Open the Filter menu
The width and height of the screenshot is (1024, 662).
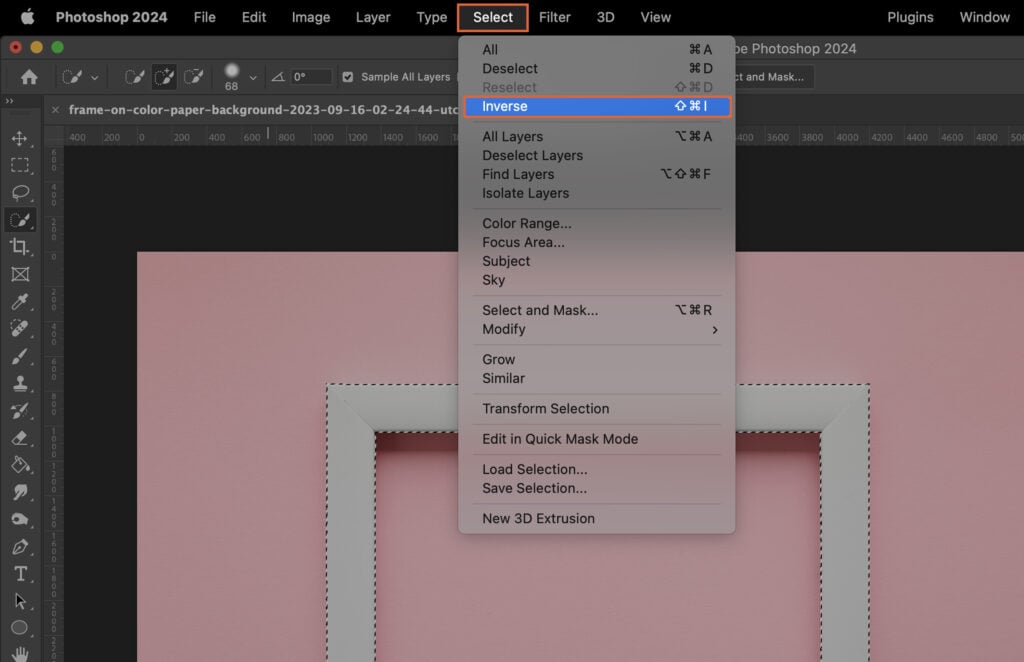coord(554,17)
